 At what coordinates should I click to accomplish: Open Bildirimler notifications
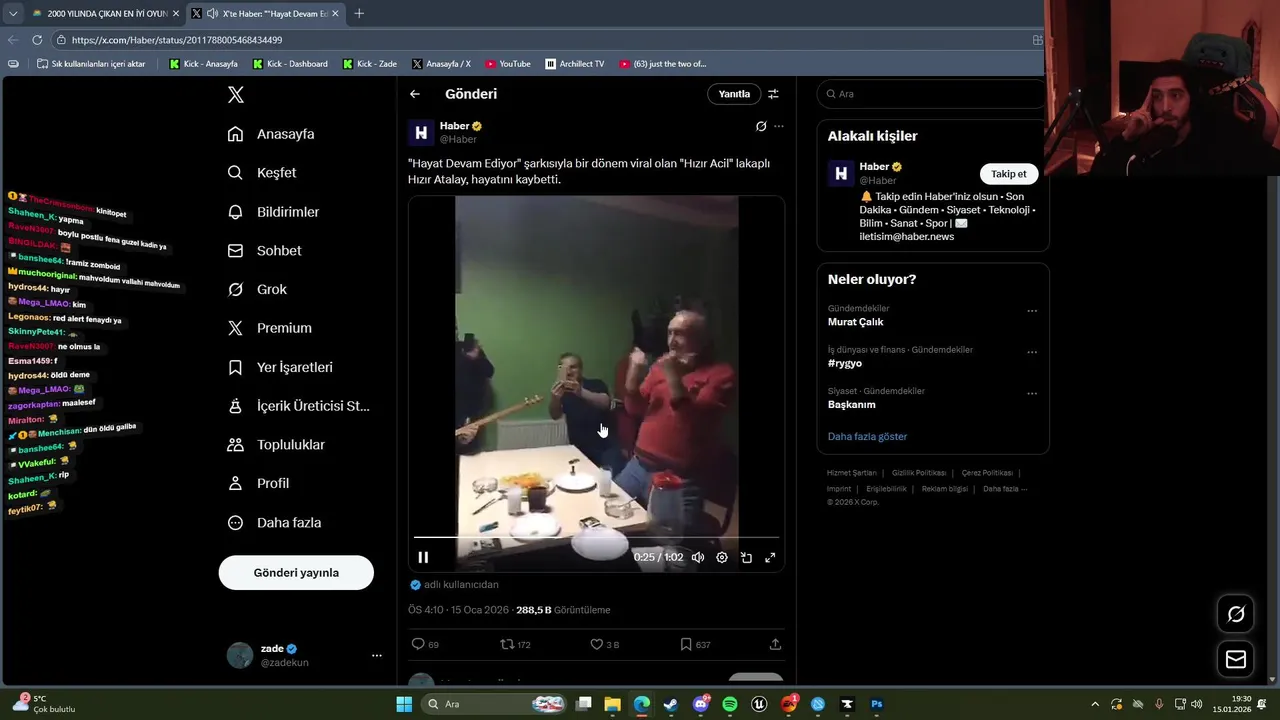pyautogui.click(x=273, y=212)
